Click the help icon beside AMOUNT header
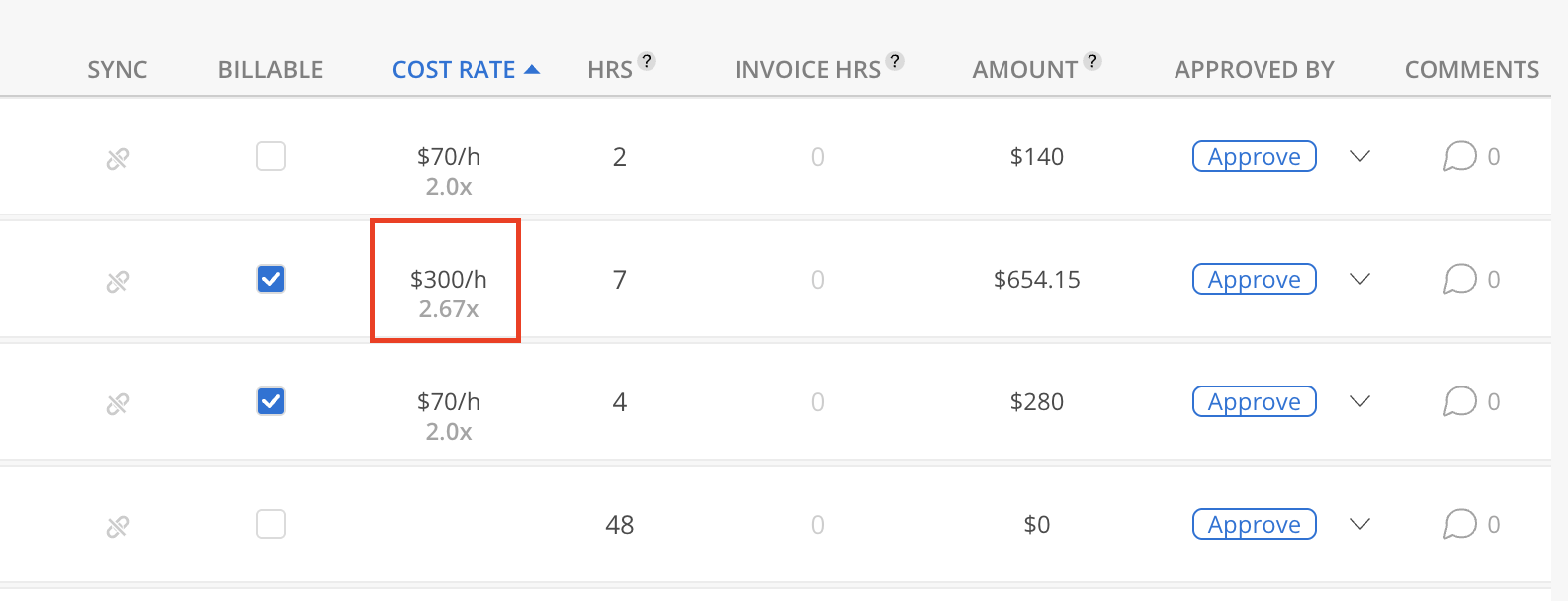The image size is (1568, 601). (1092, 61)
